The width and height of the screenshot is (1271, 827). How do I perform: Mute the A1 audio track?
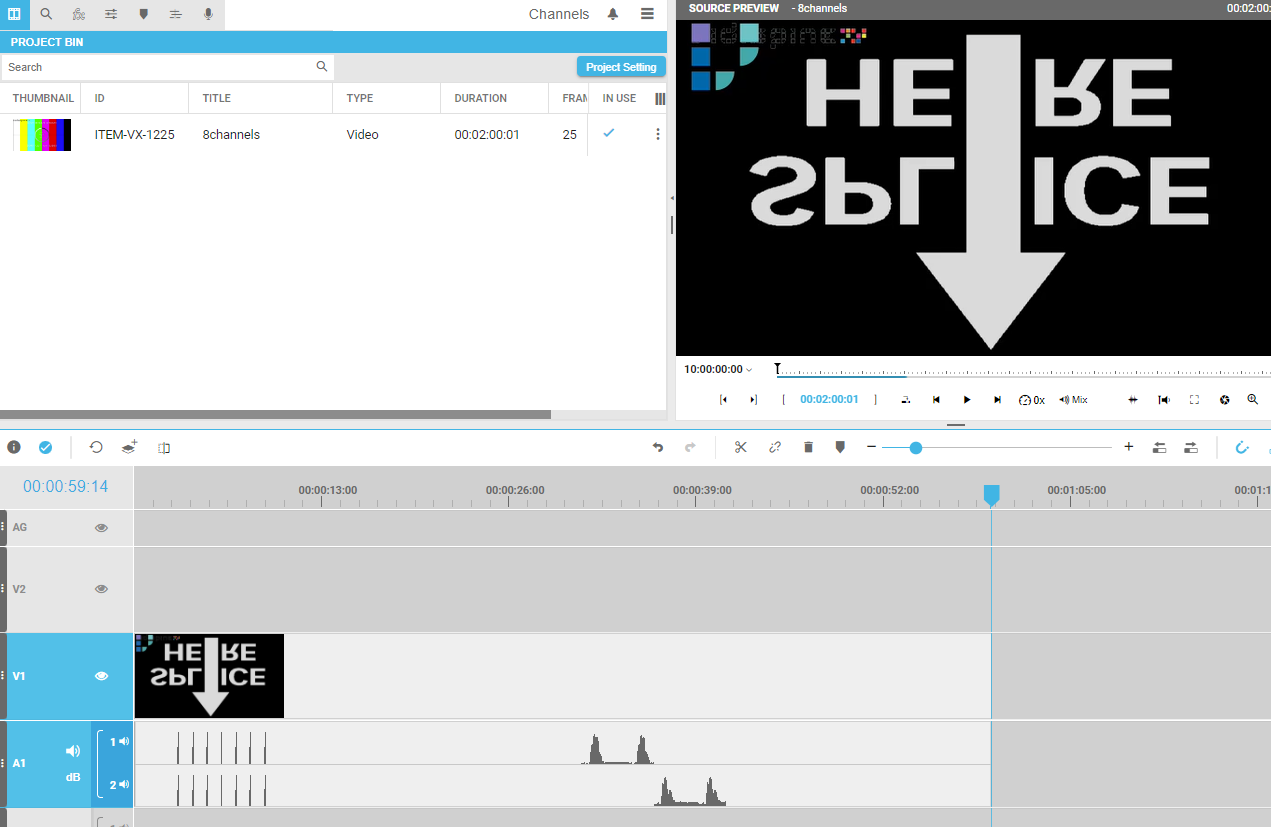[73, 751]
